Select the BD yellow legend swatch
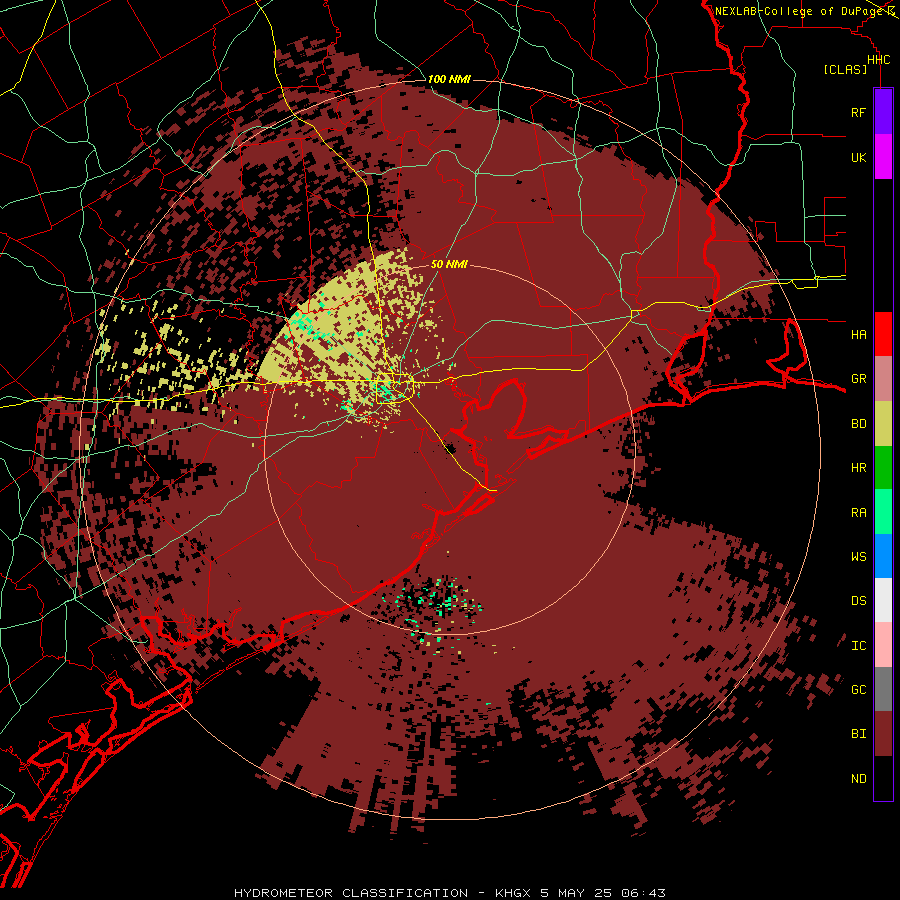Screen dimensions: 900x900 (x=883, y=424)
